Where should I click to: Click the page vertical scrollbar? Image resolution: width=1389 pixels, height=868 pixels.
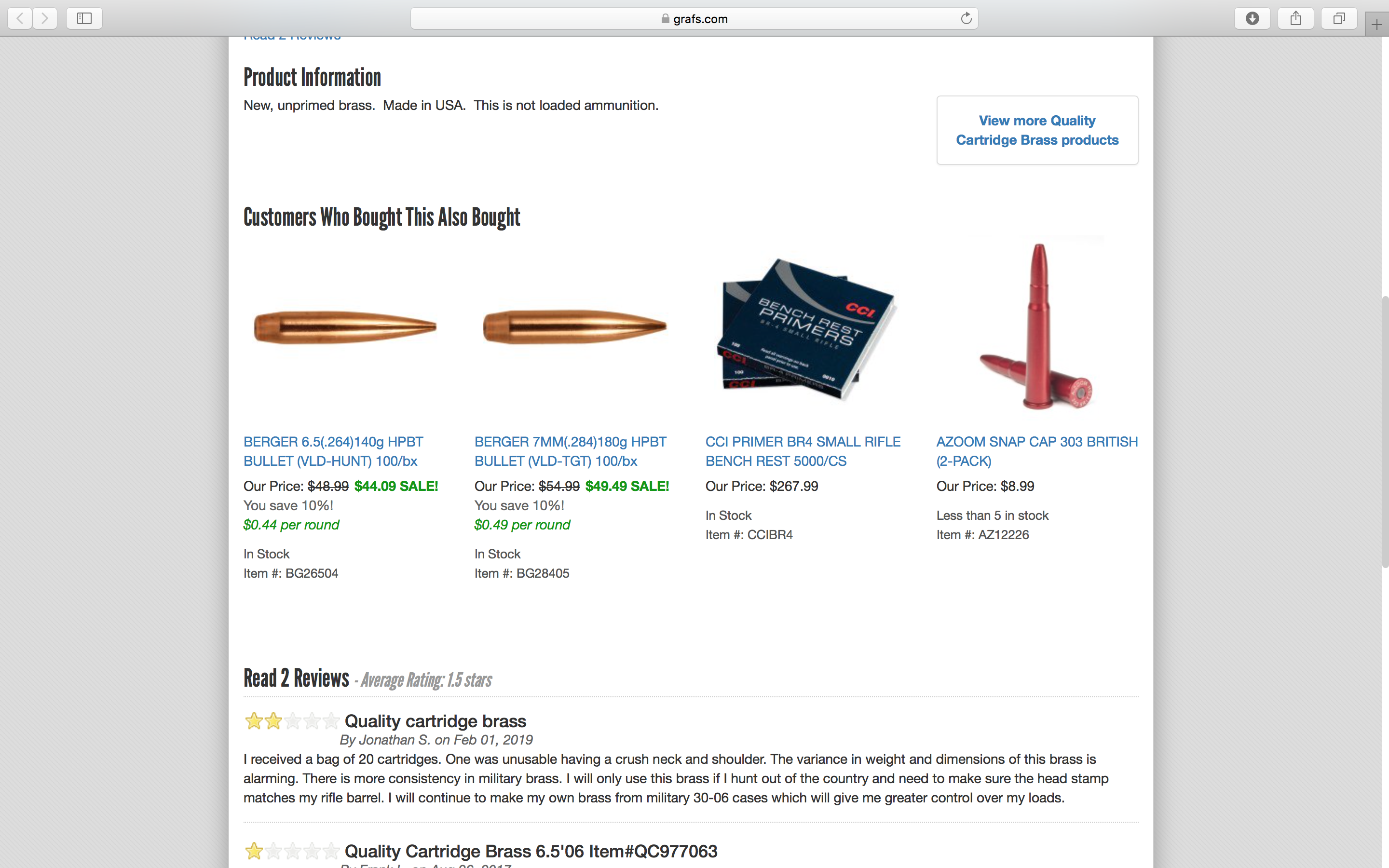pyautogui.click(x=1384, y=432)
